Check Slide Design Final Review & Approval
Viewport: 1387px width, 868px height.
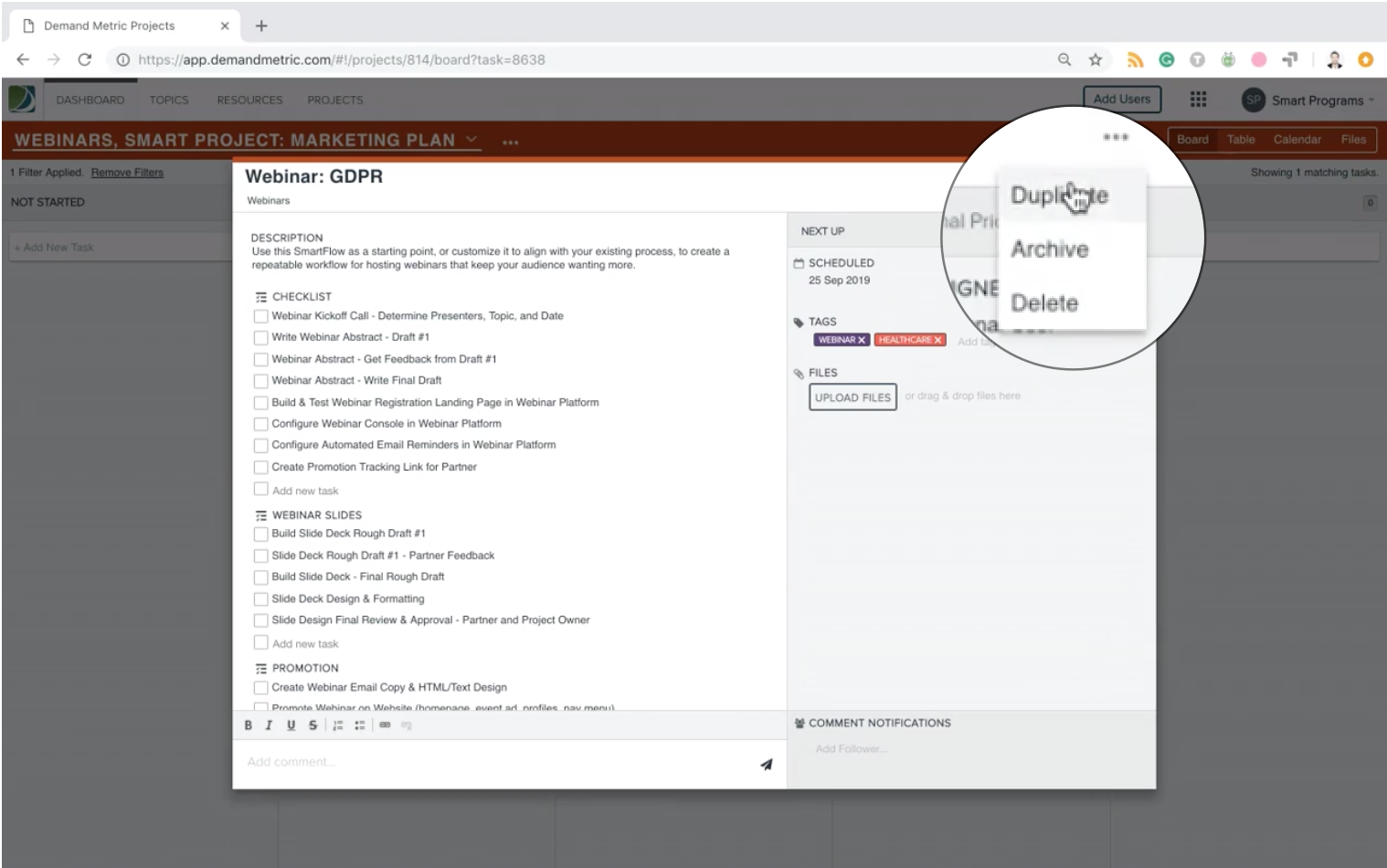[260, 620]
